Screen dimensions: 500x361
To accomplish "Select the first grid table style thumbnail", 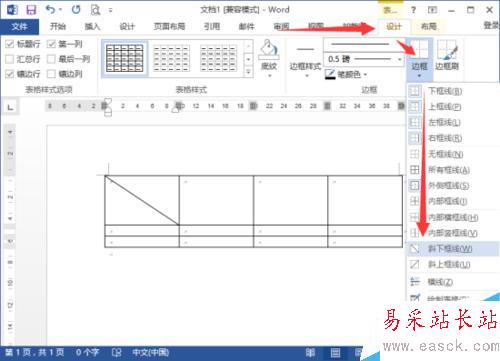I will point(125,58).
